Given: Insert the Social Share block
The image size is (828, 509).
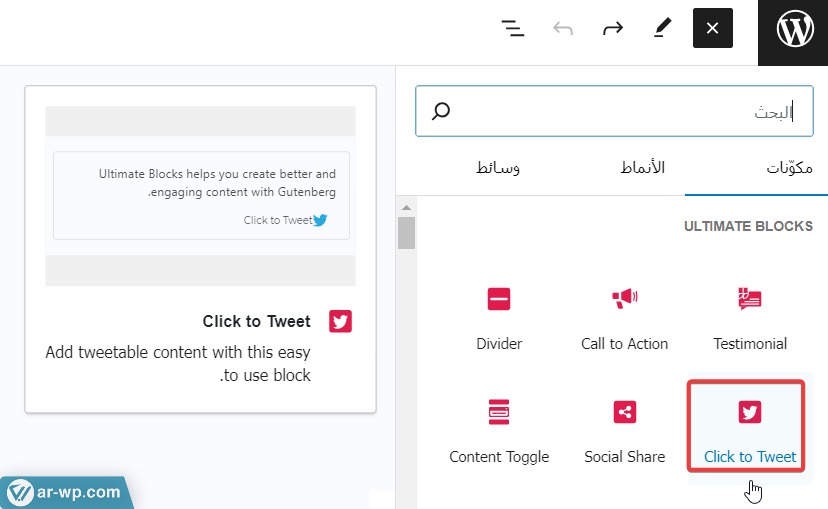Looking at the screenshot, I should (x=624, y=427).
